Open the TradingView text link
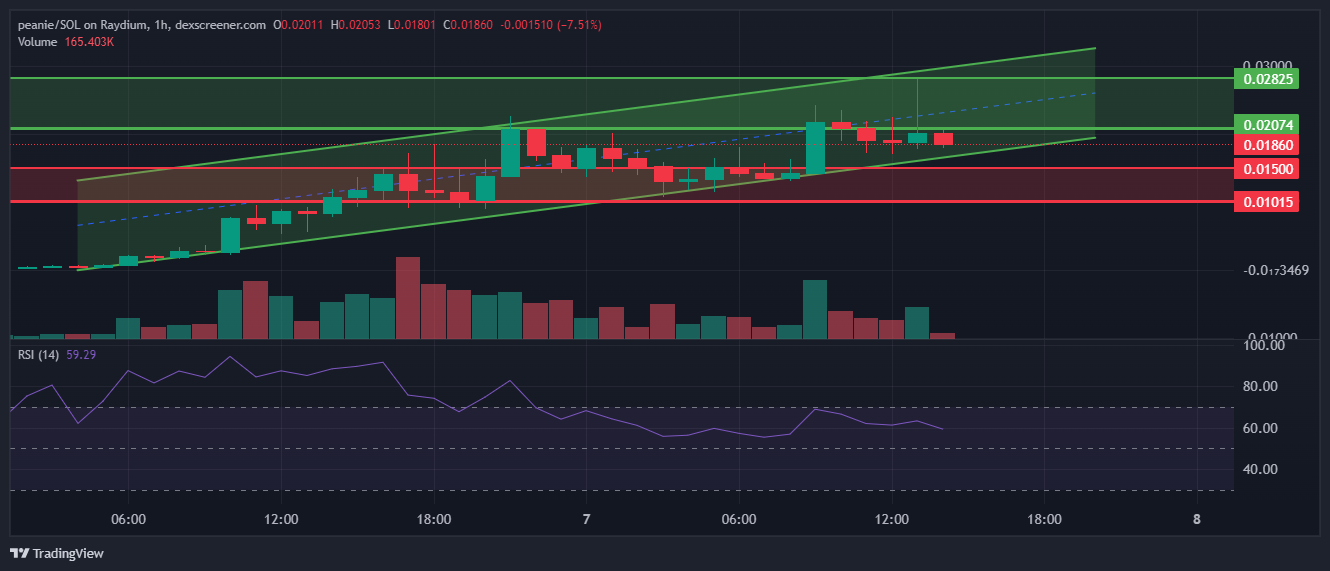 (x=68, y=553)
